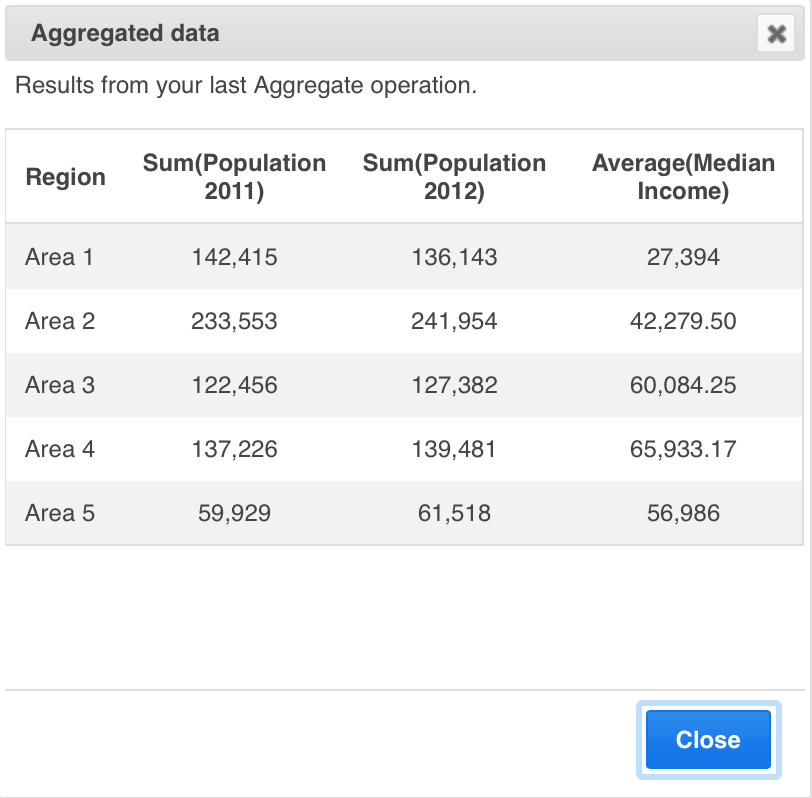Click the 127,382 population cell for Area 3
812x798 pixels.
pyautogui.click(x=454, y=385)
